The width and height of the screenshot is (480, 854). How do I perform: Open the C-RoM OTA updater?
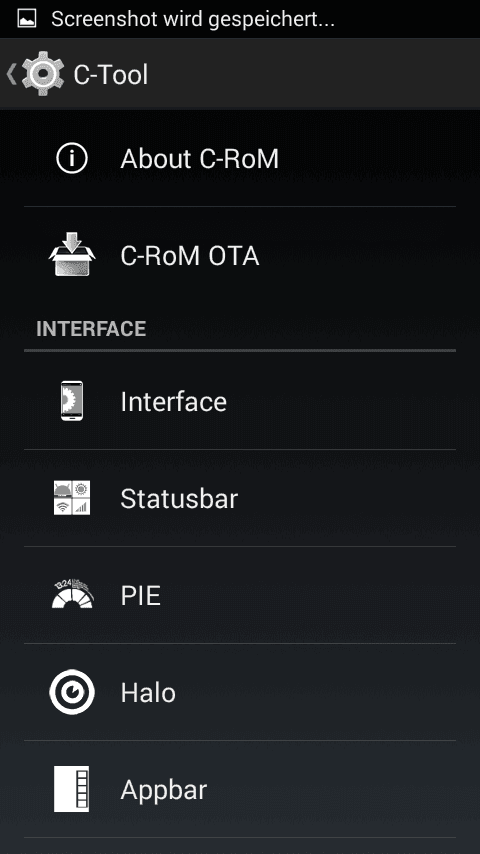[240, 255]
